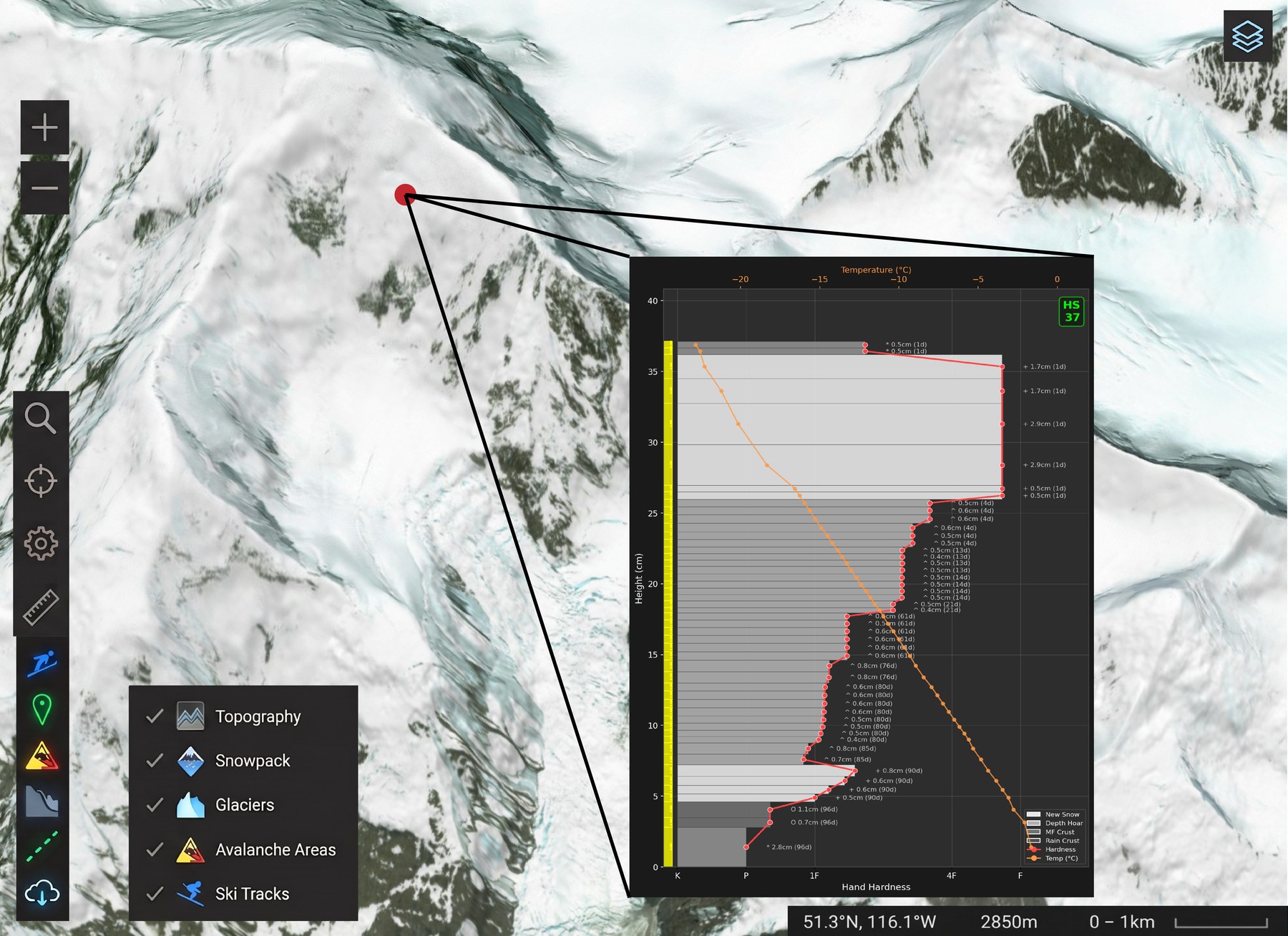Click the 2.8cm (96d) layer label
This screenshot has width=1288, height=936.
click(789, 847)
